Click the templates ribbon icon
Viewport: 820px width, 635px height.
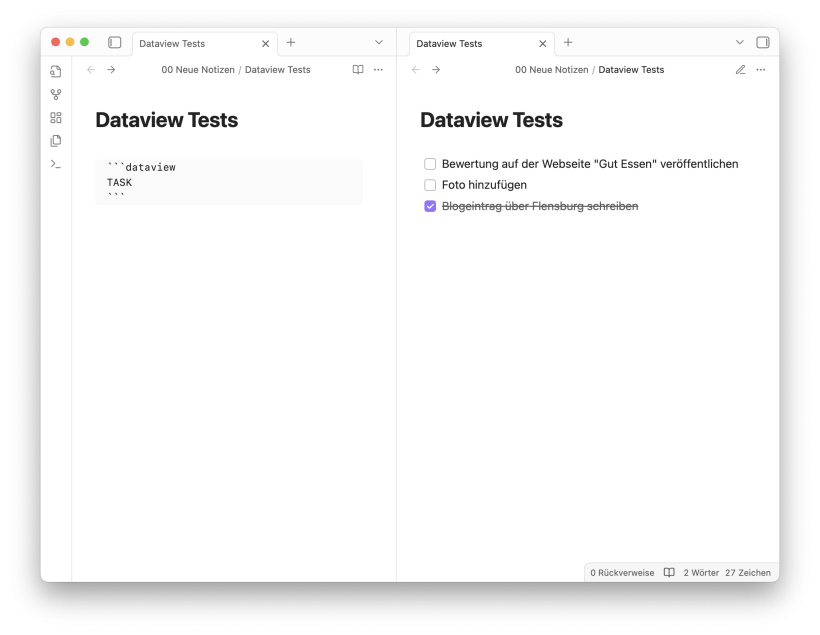coord(56,141)
